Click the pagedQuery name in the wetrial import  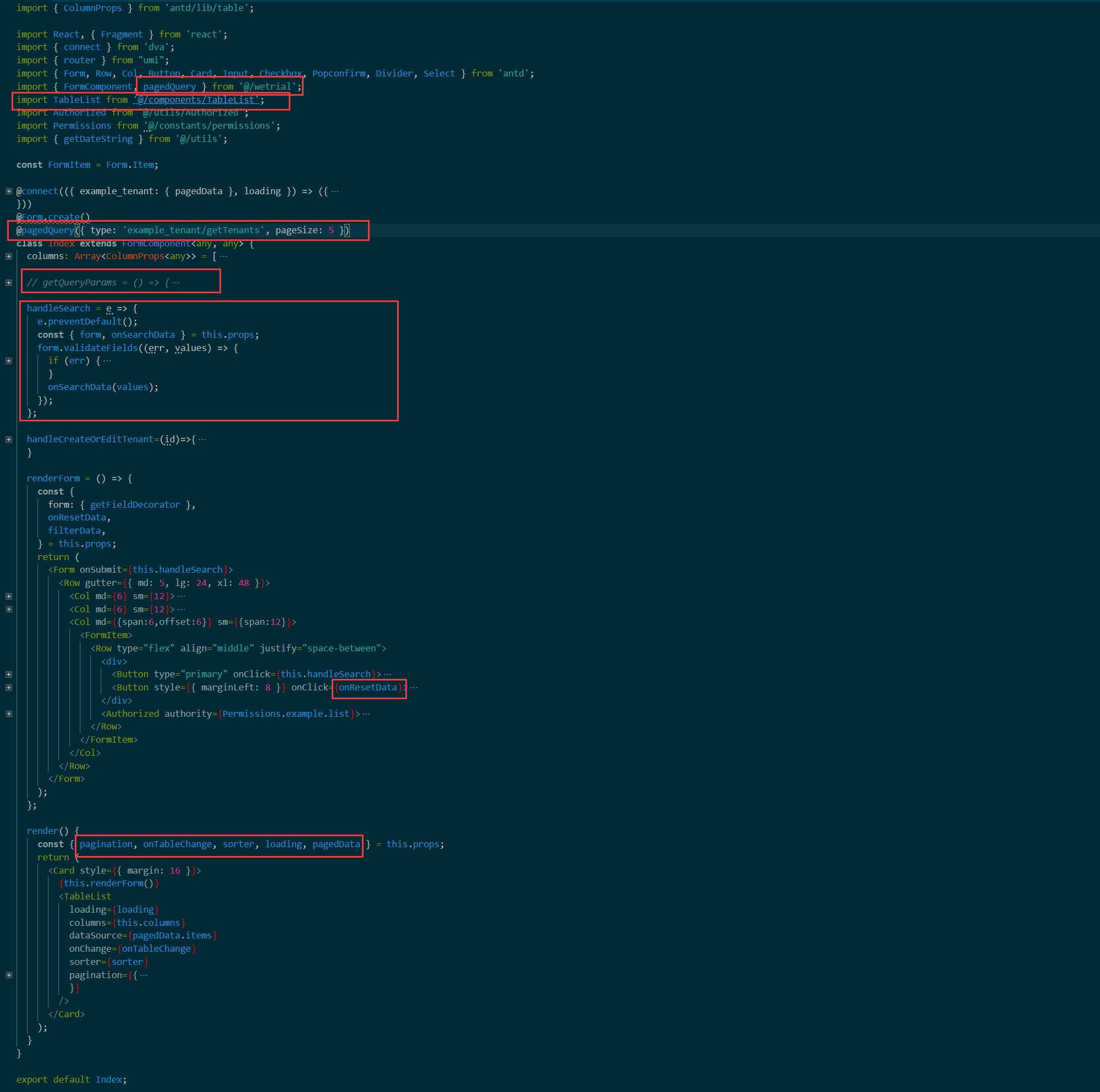[x=169, y=86]
